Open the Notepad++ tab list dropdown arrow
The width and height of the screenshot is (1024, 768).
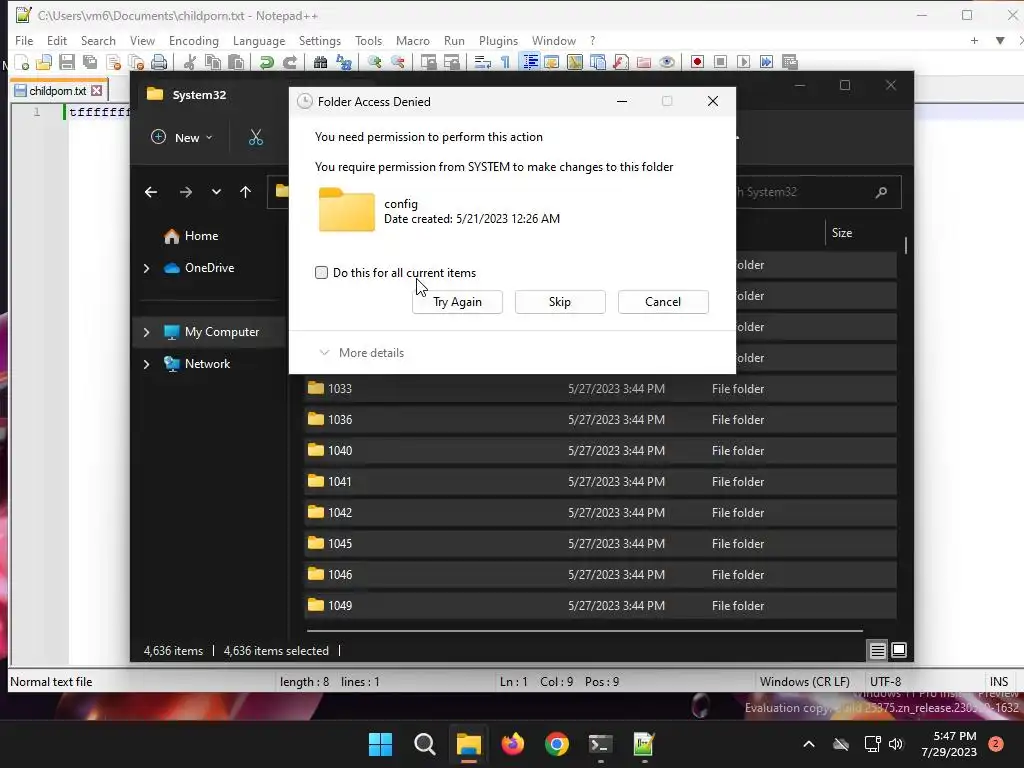coord(1000,40)
